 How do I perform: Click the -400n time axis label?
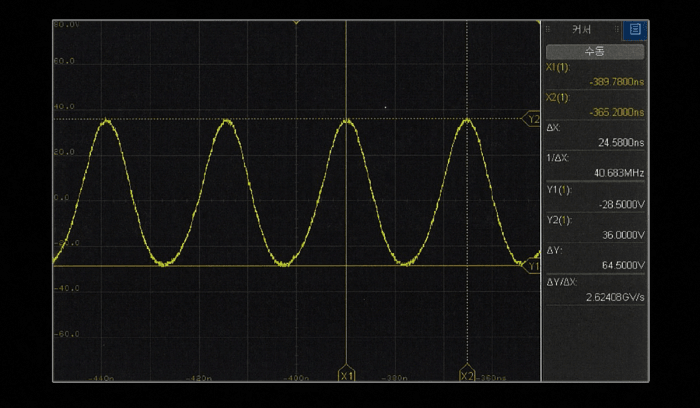coord(296,379)
